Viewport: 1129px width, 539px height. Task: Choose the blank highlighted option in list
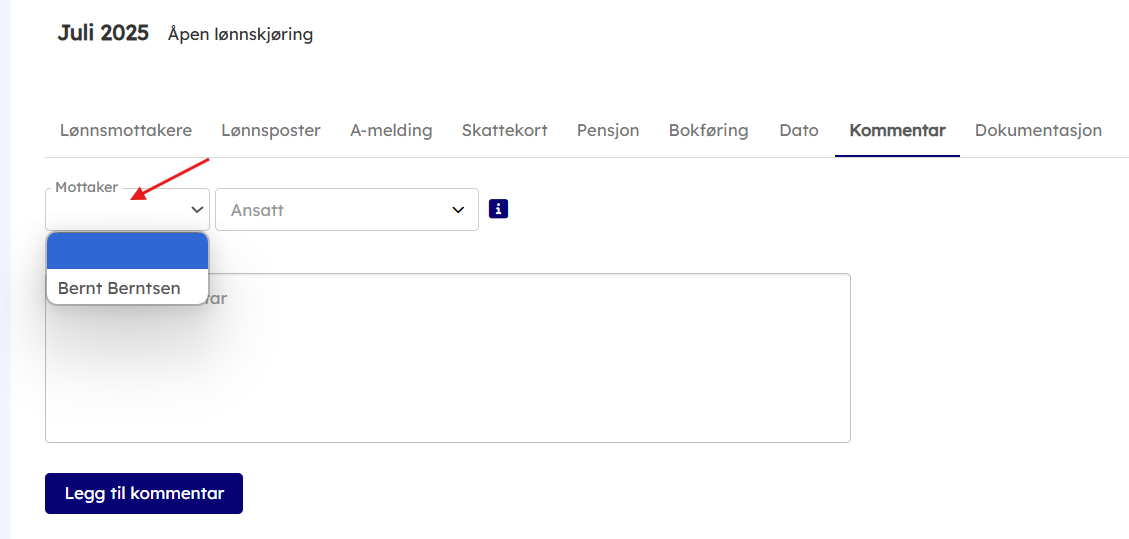click(x=127, y=251)
